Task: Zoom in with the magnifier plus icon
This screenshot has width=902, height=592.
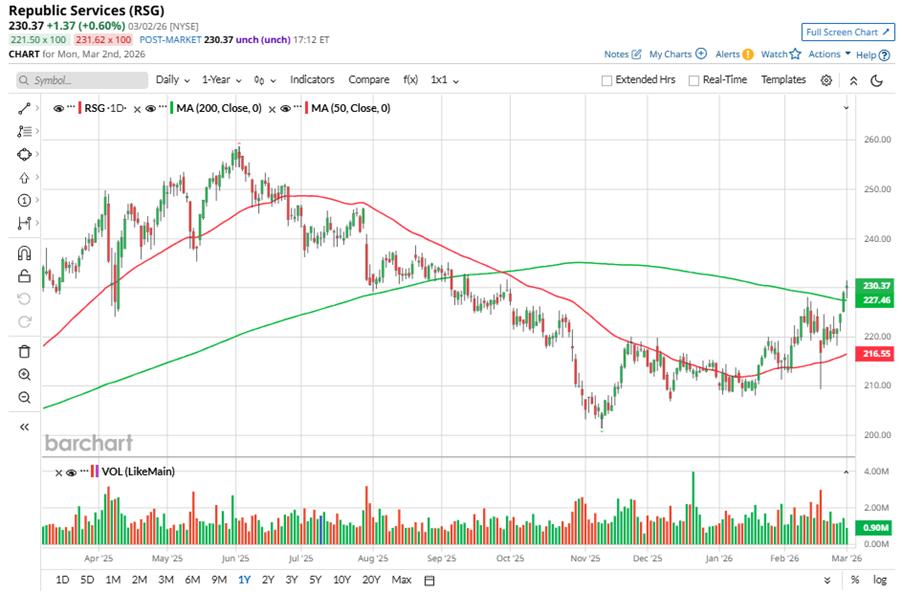Action: 24,375
